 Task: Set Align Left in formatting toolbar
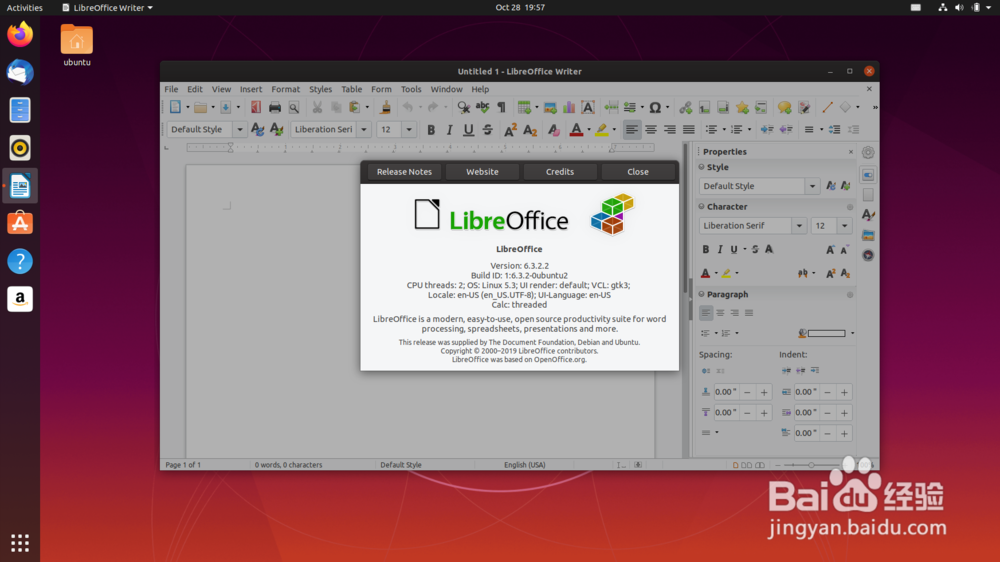point(631,129)
